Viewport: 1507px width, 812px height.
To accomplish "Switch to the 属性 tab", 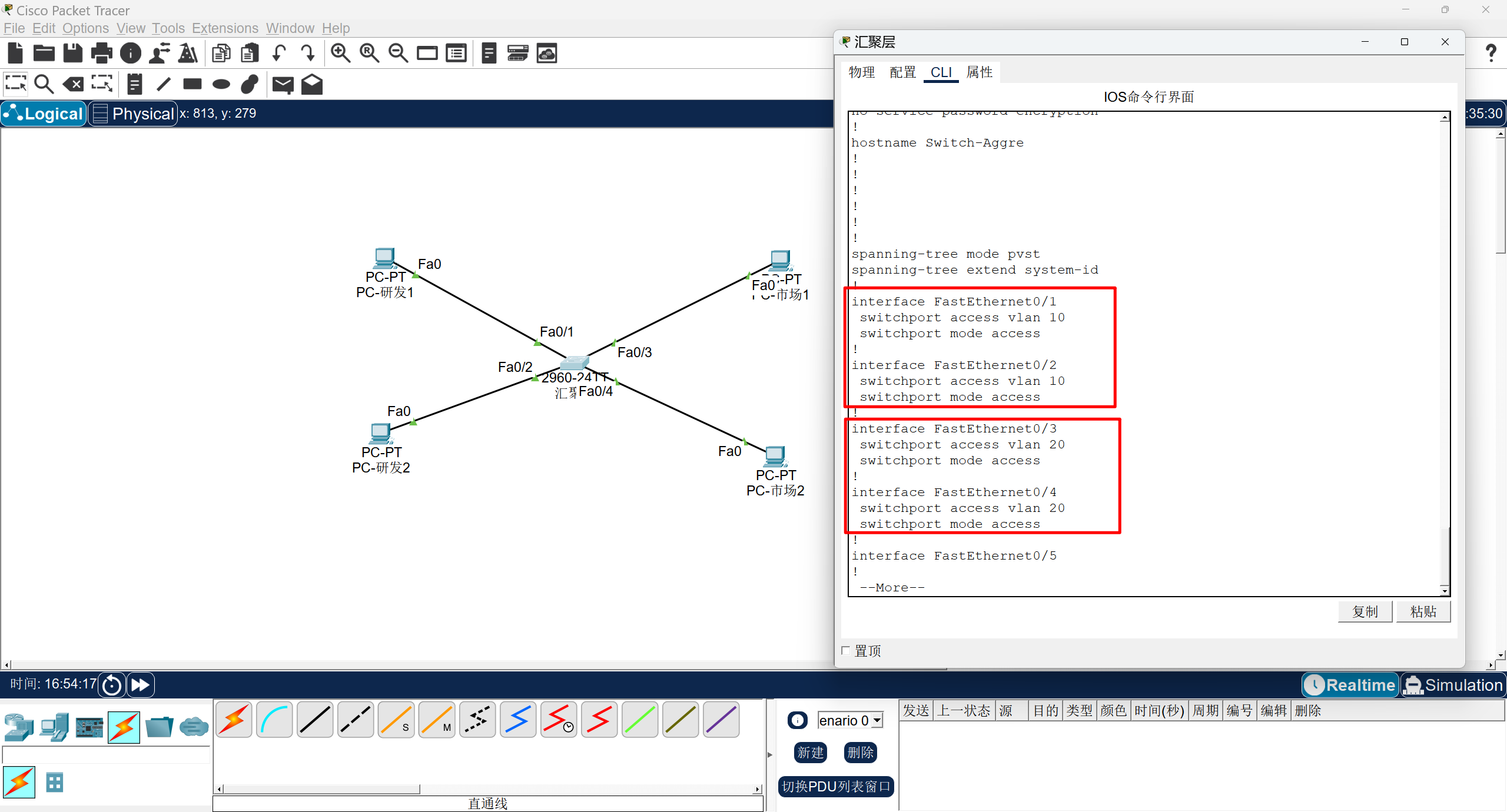I will tap(980, 72).
